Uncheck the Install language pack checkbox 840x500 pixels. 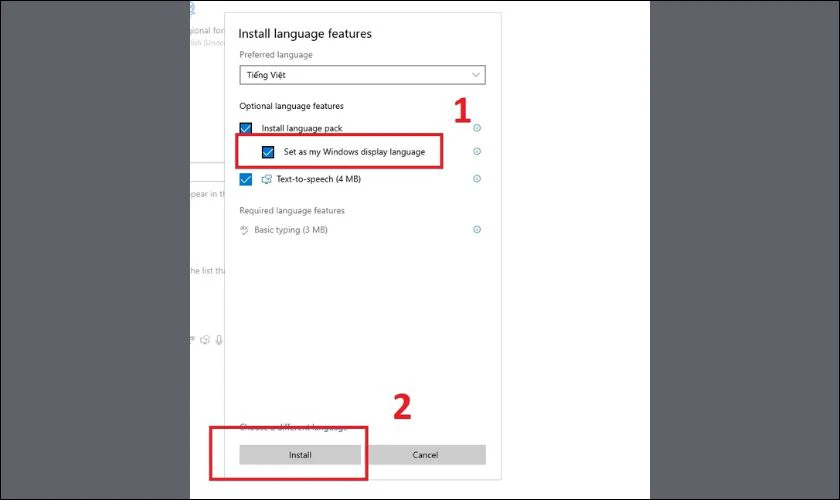pos(245,129)
